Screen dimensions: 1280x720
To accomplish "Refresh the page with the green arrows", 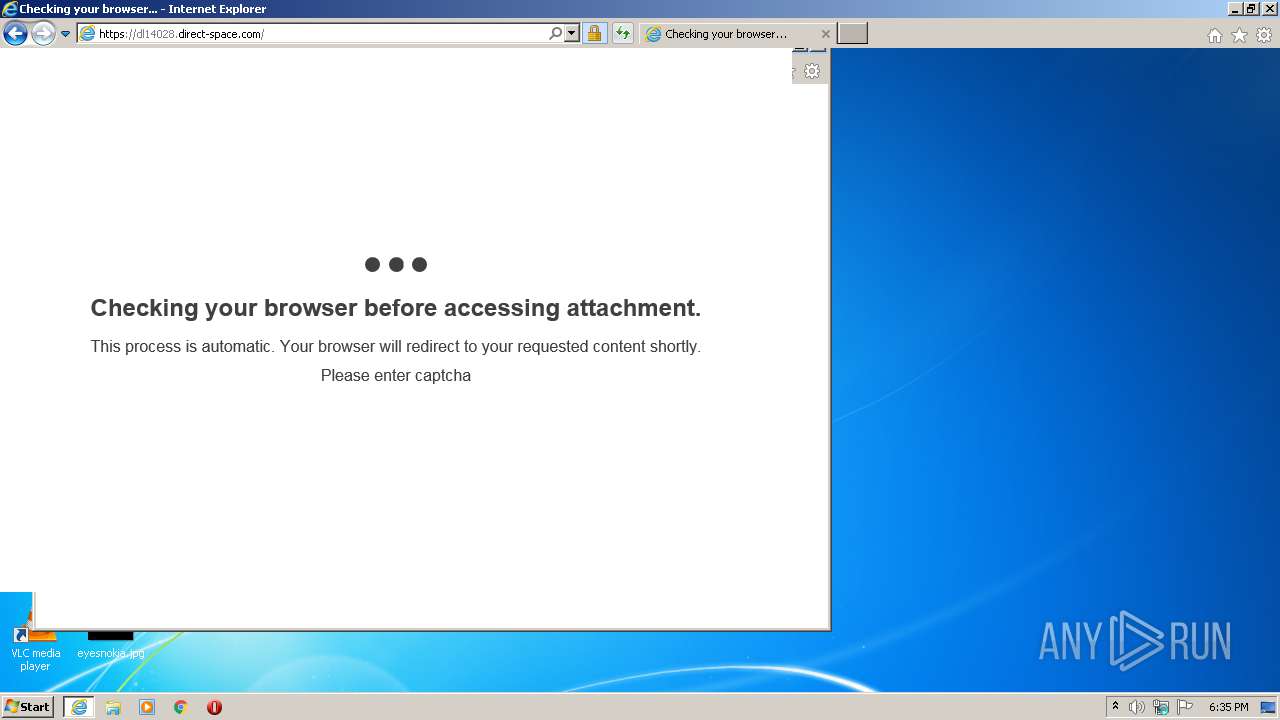I will pos(623,34).
